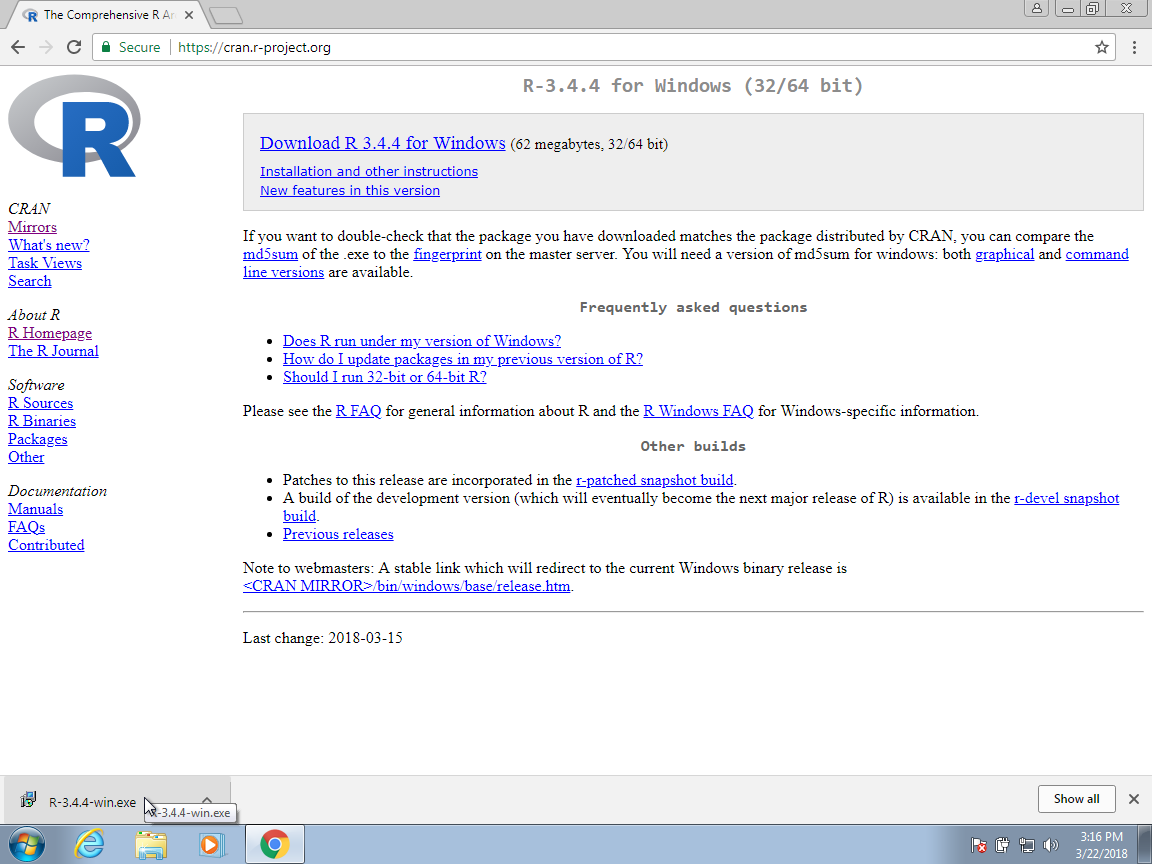Viewport: 1152px width, 864px height.
Task: Click the volume speaker tray icon
Action: pyautogui.click(x=1050, y=845)
